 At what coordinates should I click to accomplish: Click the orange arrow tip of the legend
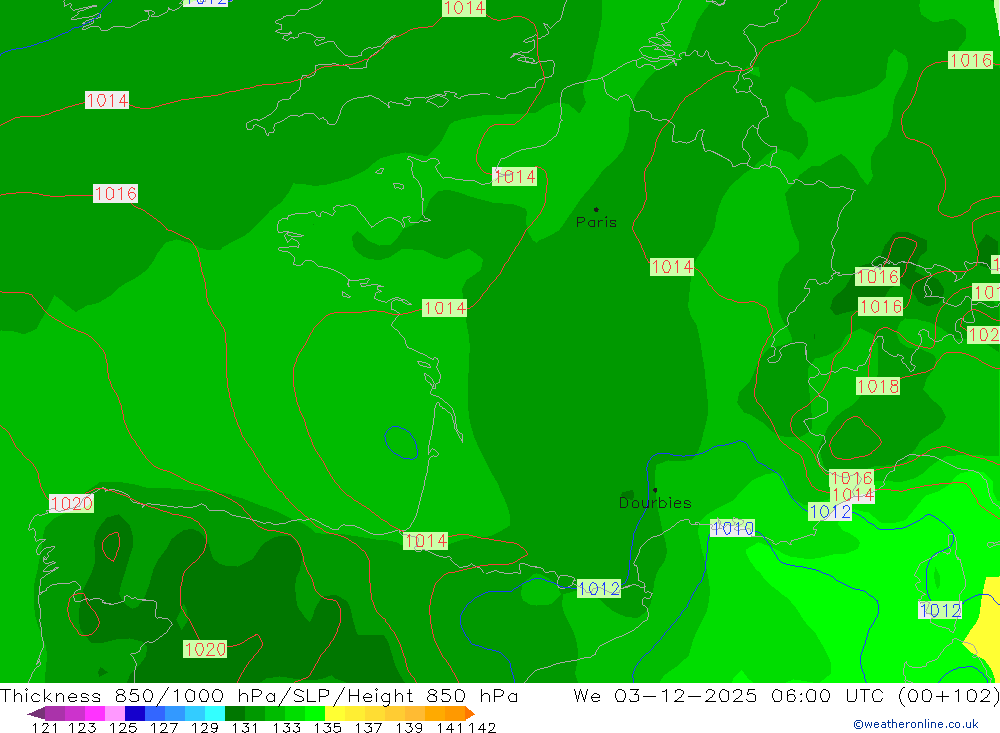(470, 713)
